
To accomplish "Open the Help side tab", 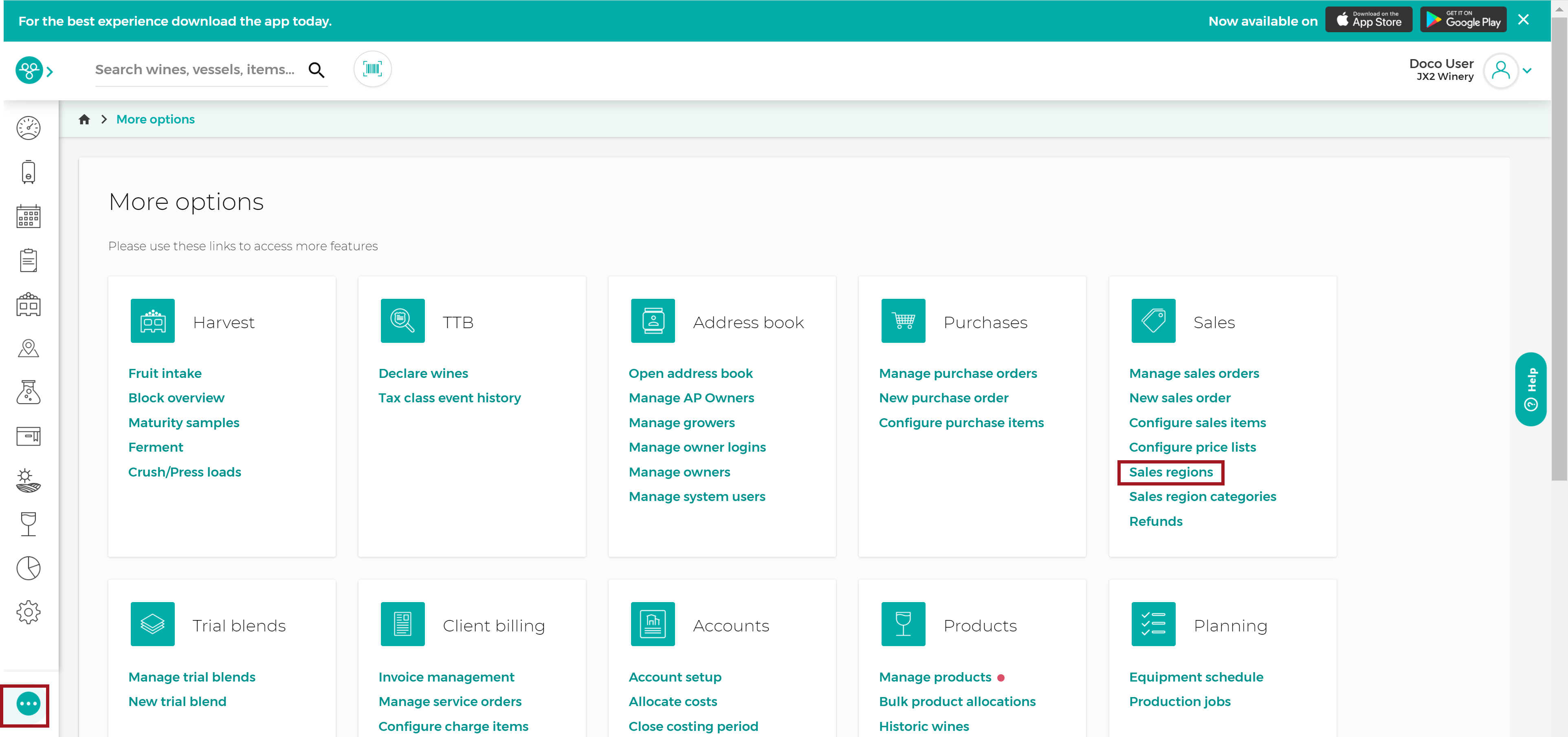I will tap(1530, 389).
